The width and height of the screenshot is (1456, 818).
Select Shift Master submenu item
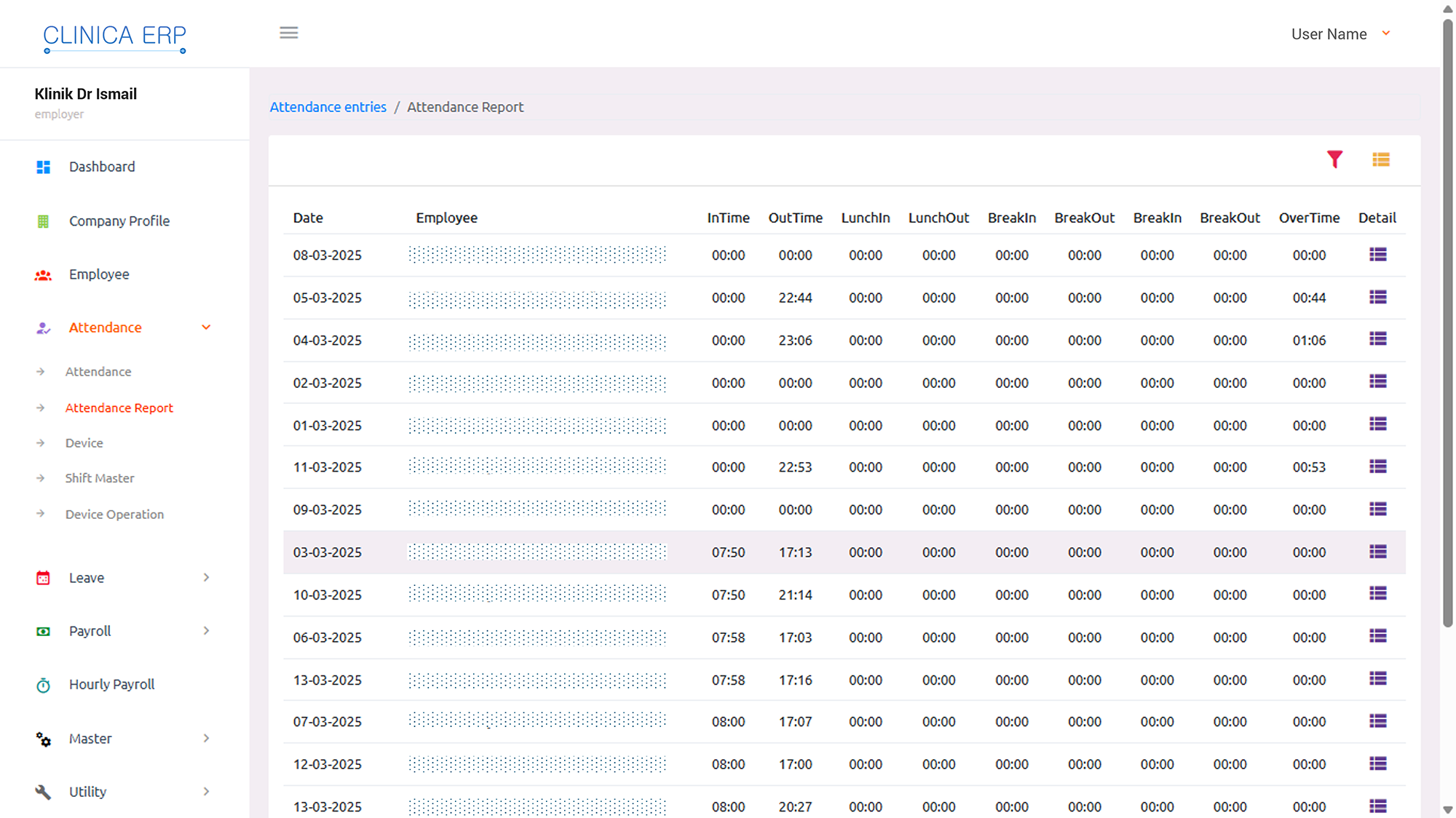pos(100,478)
